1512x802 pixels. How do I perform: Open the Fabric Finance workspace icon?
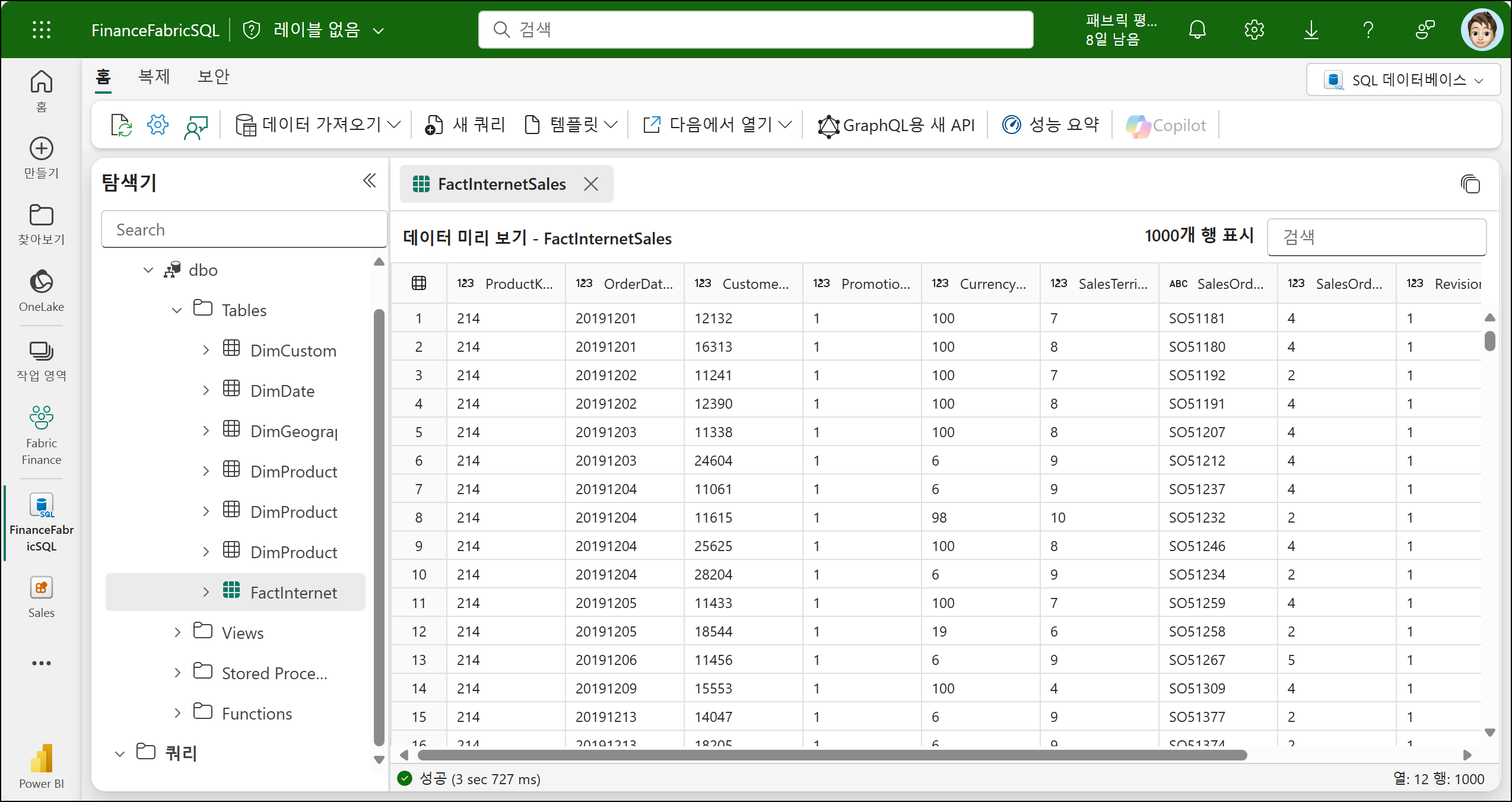click(x=42, y=434)
